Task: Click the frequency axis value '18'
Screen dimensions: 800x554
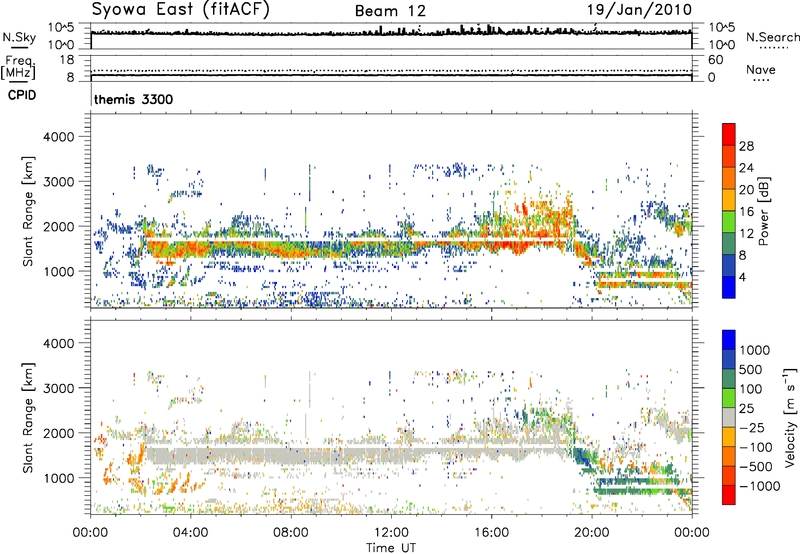Action: coord(67,60)
